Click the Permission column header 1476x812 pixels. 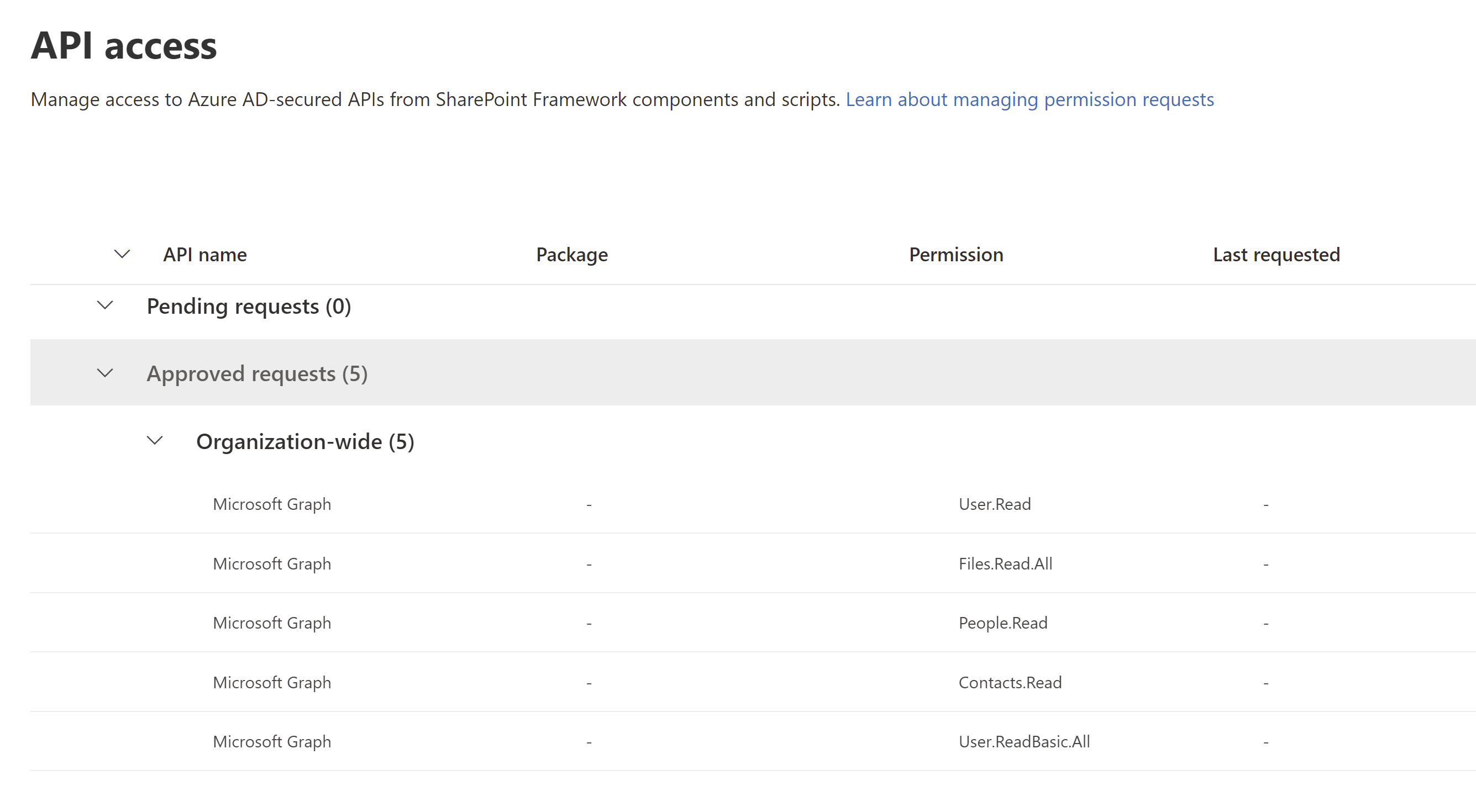(x=956, y=255)
